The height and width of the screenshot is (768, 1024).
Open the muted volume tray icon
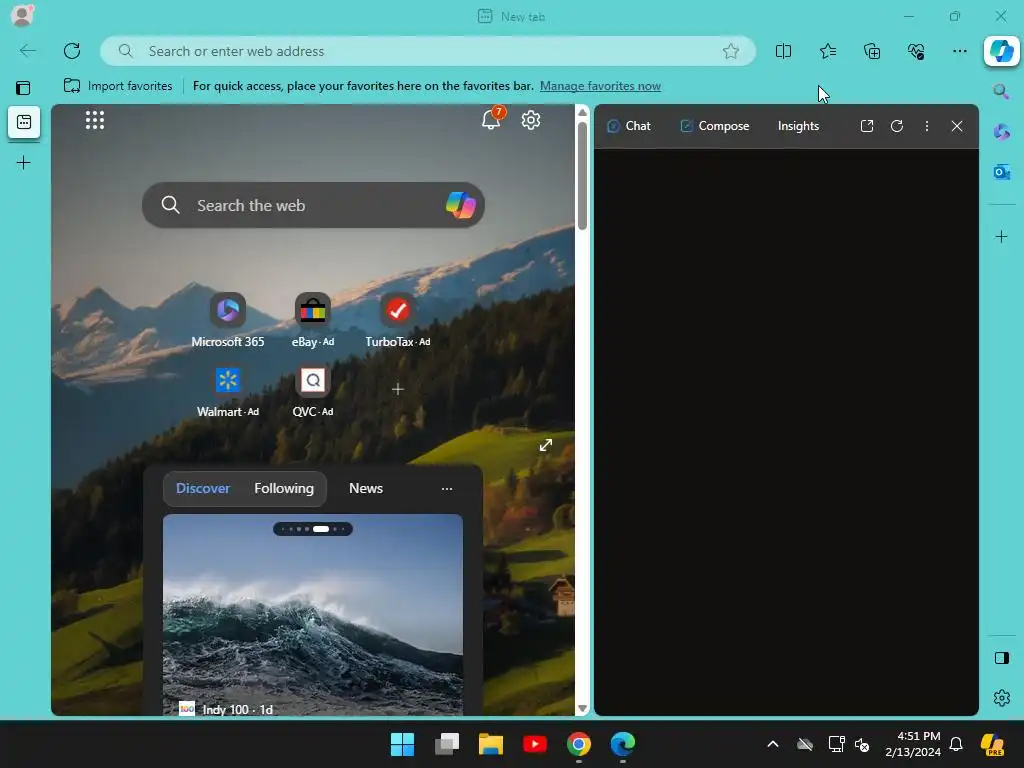(862, 744)
